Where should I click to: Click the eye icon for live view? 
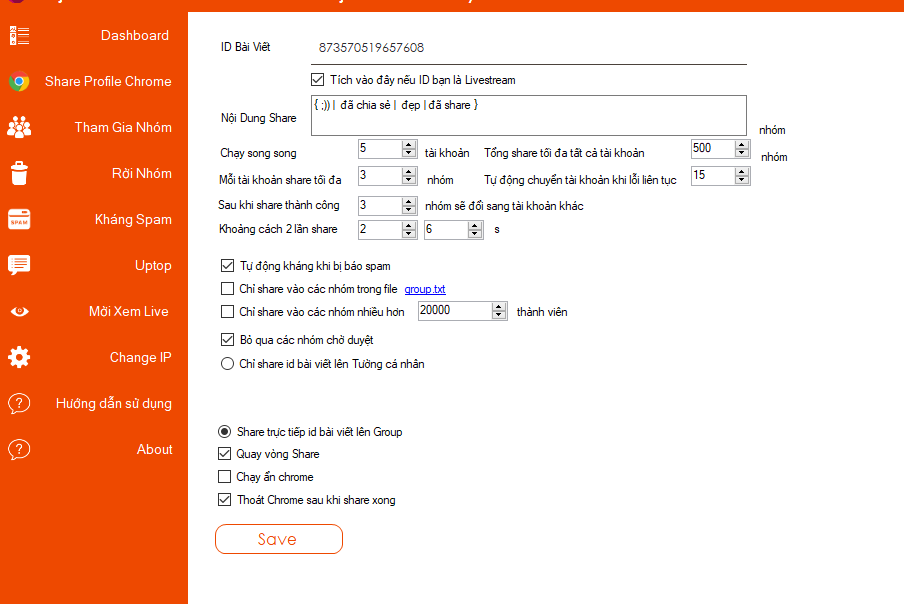point(19,312)
